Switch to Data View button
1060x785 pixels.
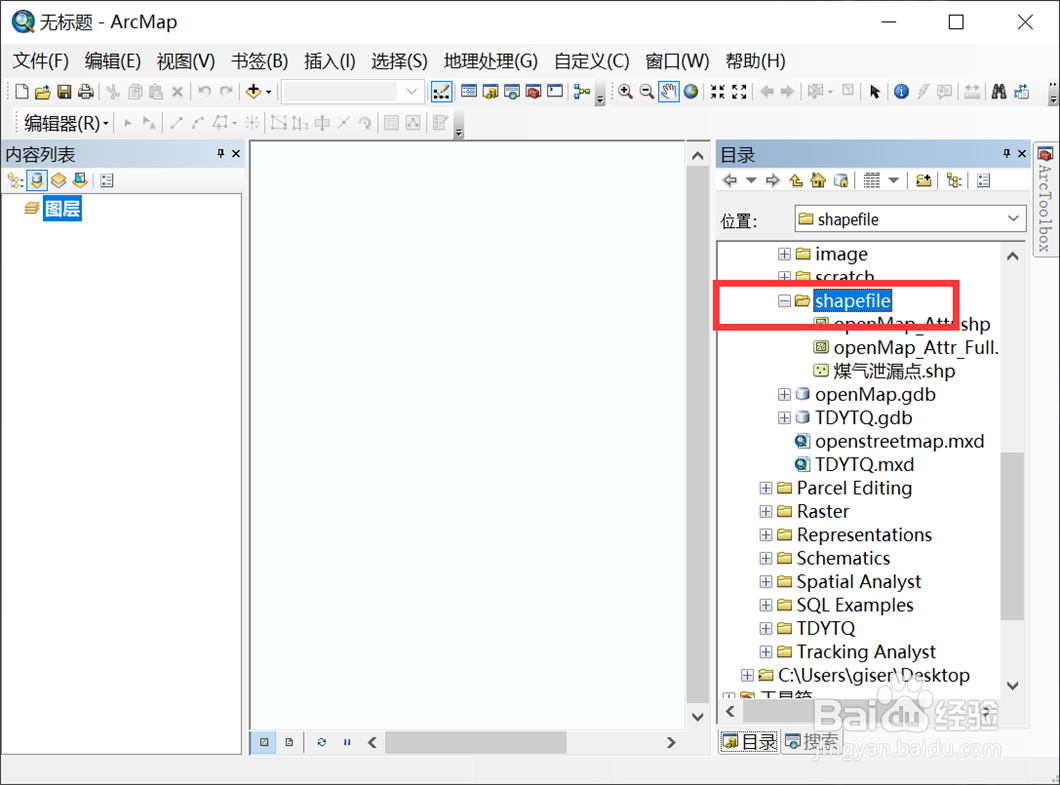pos(264,742)
